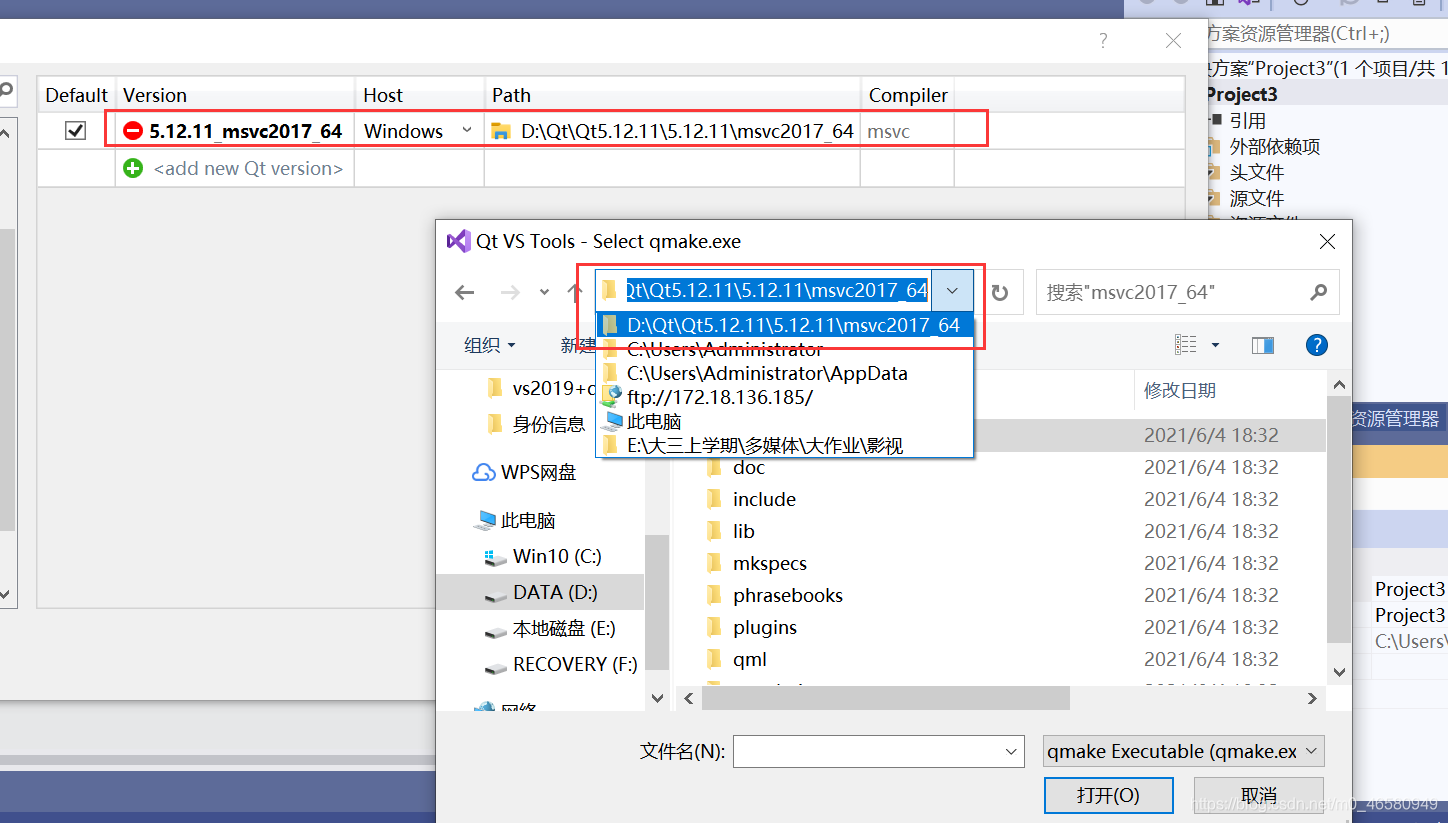Image resolution: width=1448 pixels, height=823 pixels.
Task: Select Project3 in Solution Explorer
Action: (x=1241, y=94)
